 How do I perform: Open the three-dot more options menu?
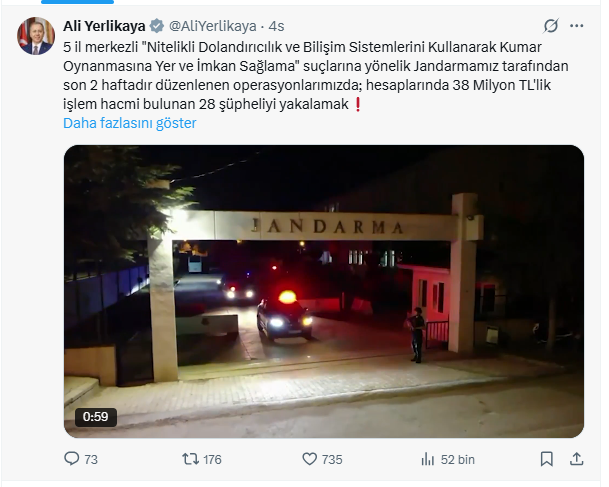tap(576, 26)
